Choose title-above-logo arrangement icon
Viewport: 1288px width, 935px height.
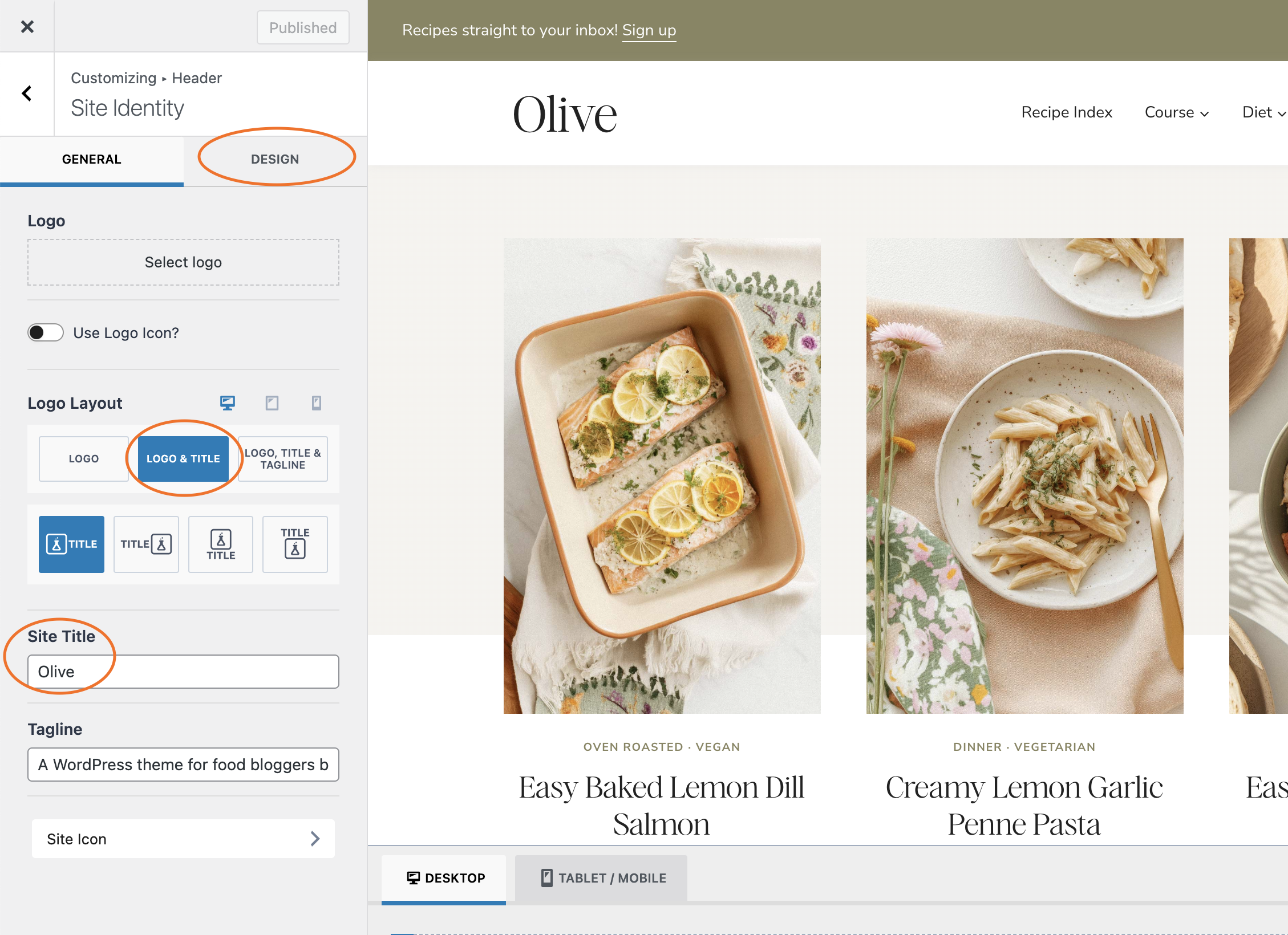pos(295,544)
